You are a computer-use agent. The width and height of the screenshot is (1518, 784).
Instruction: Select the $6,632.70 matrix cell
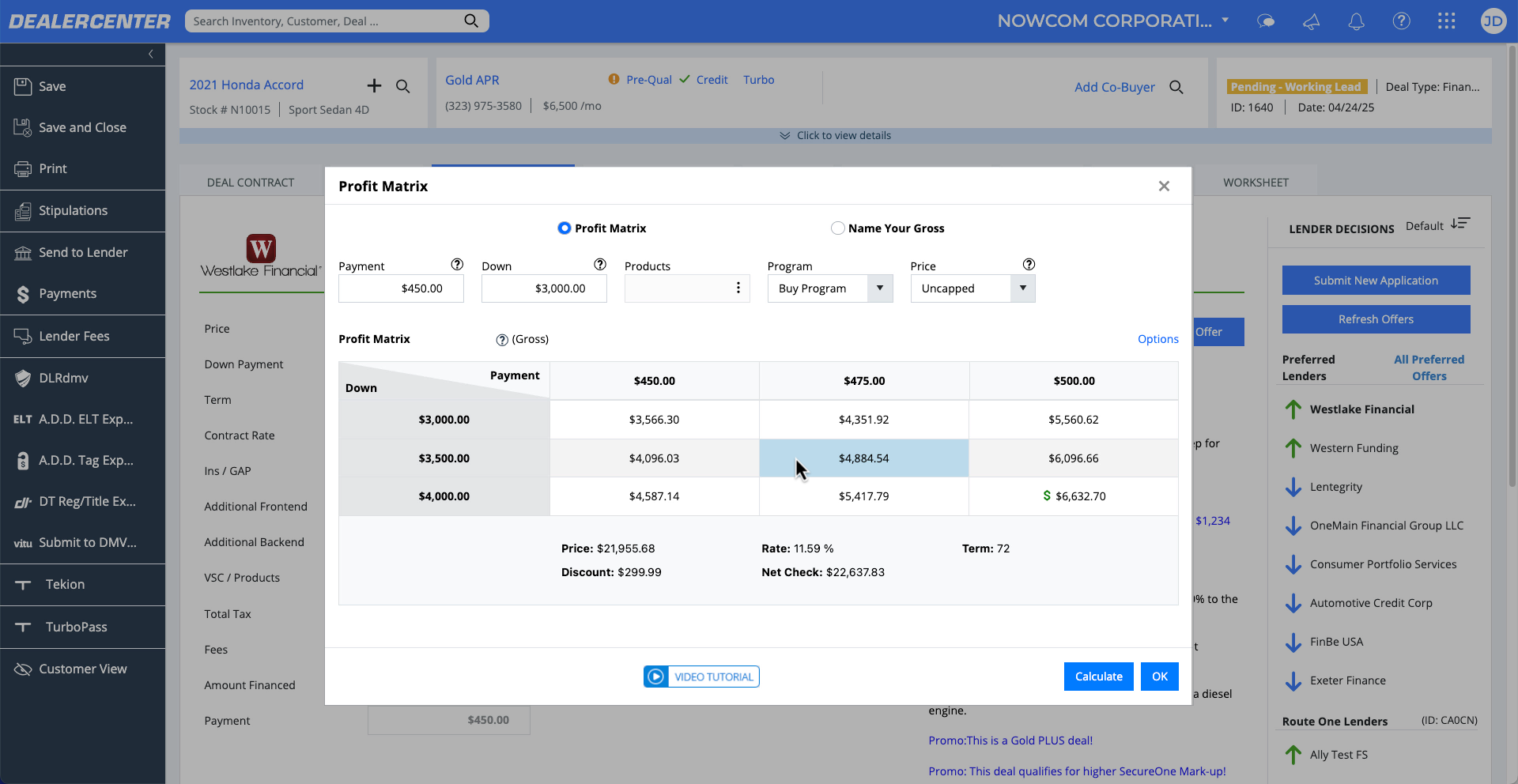pyautogui.click(x=1074, y=496)
